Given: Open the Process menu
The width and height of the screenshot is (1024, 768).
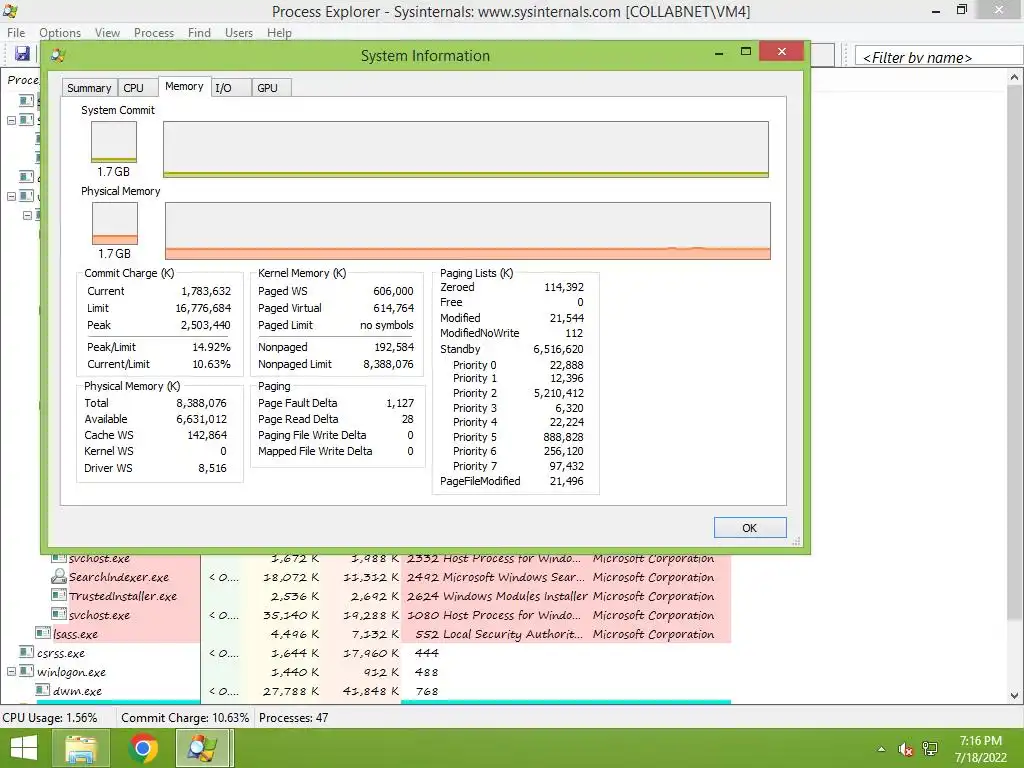Looking at the screenshot, I should click(x=153, y=33).
